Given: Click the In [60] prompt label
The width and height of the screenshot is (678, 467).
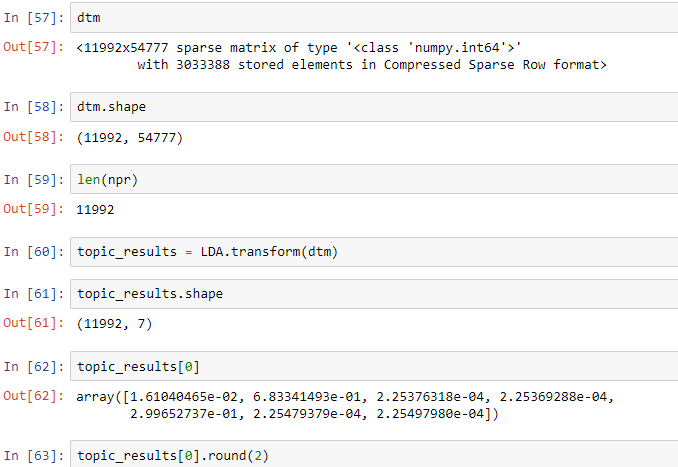Looking at the screenshot, I should pyautogui.click(x=34, y=252).
